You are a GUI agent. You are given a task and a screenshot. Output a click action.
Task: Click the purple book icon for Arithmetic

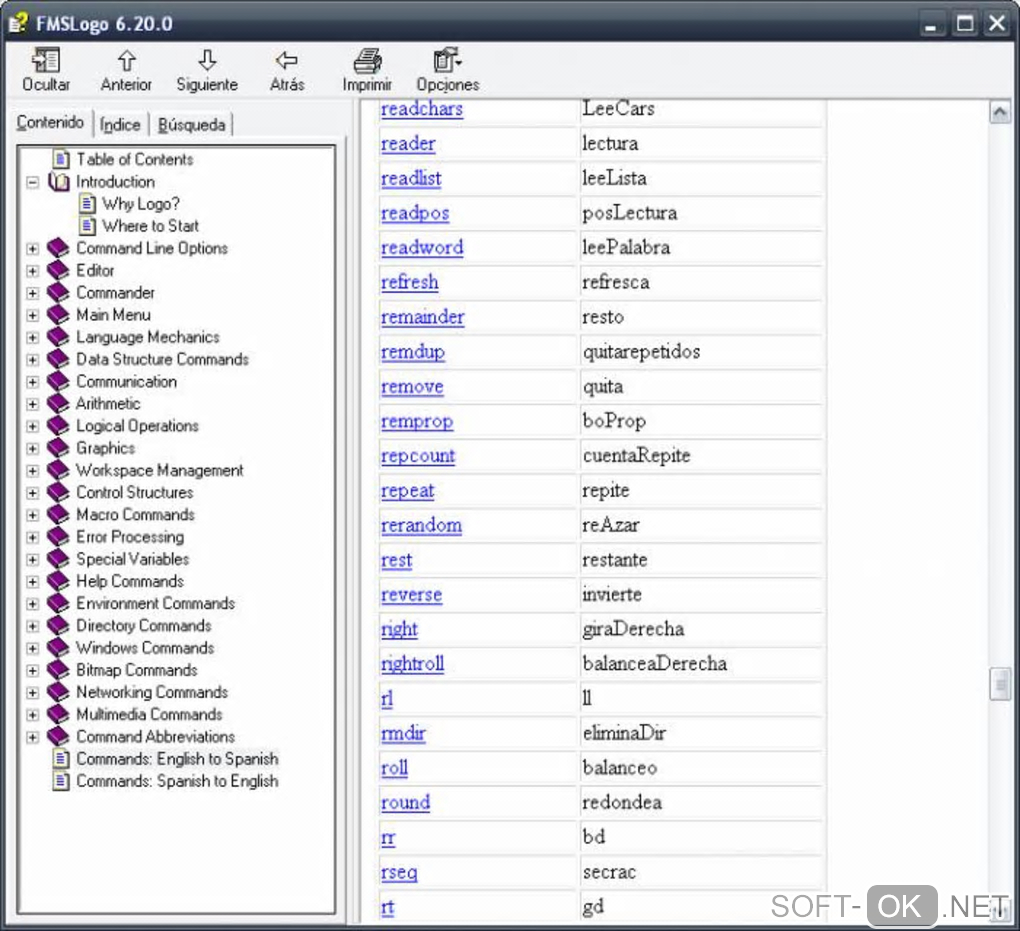pos(59,403)
